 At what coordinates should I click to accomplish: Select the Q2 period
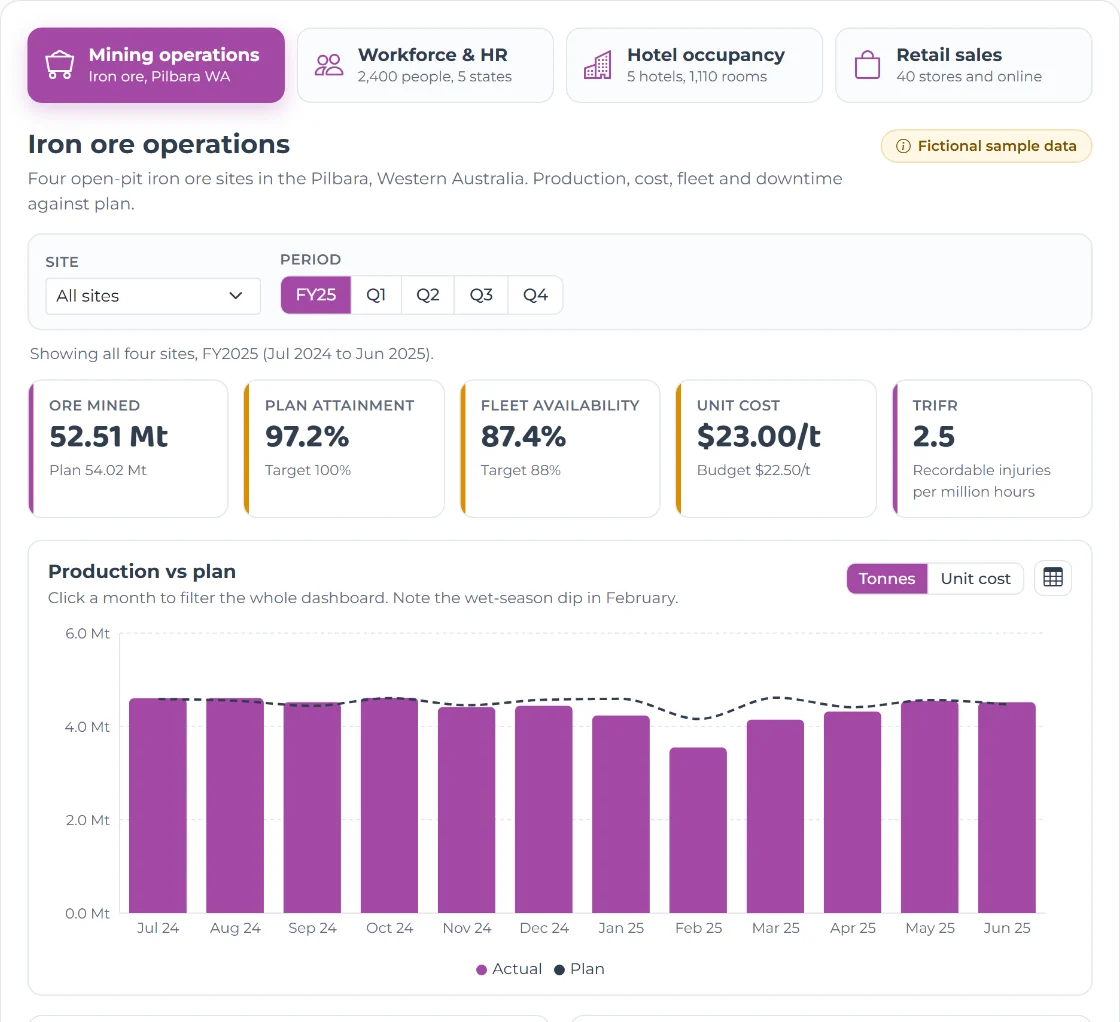point(428,295)
